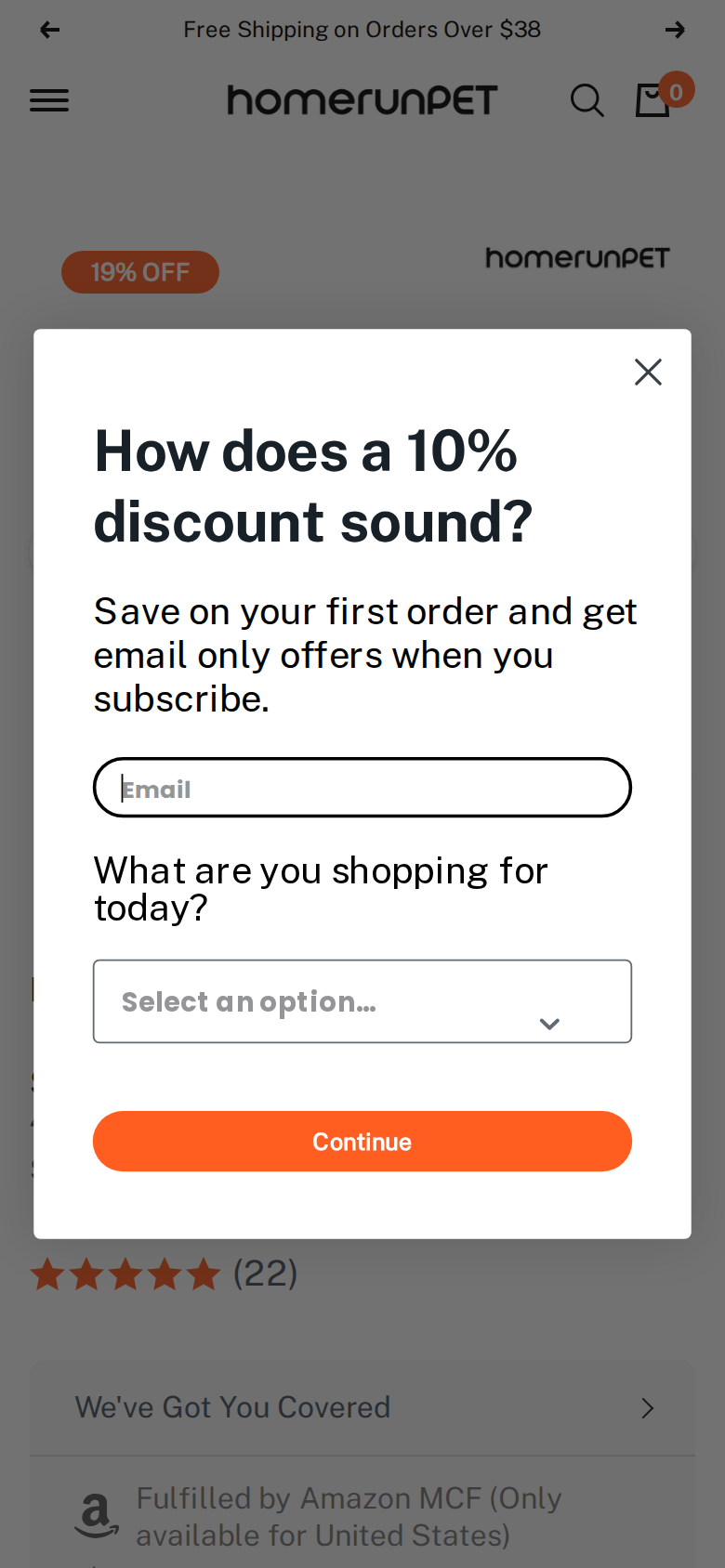The height and width of the screenshot is (1568, 725).
Task: Click the dropdown chevron arrow
Action: point(549,1024)
